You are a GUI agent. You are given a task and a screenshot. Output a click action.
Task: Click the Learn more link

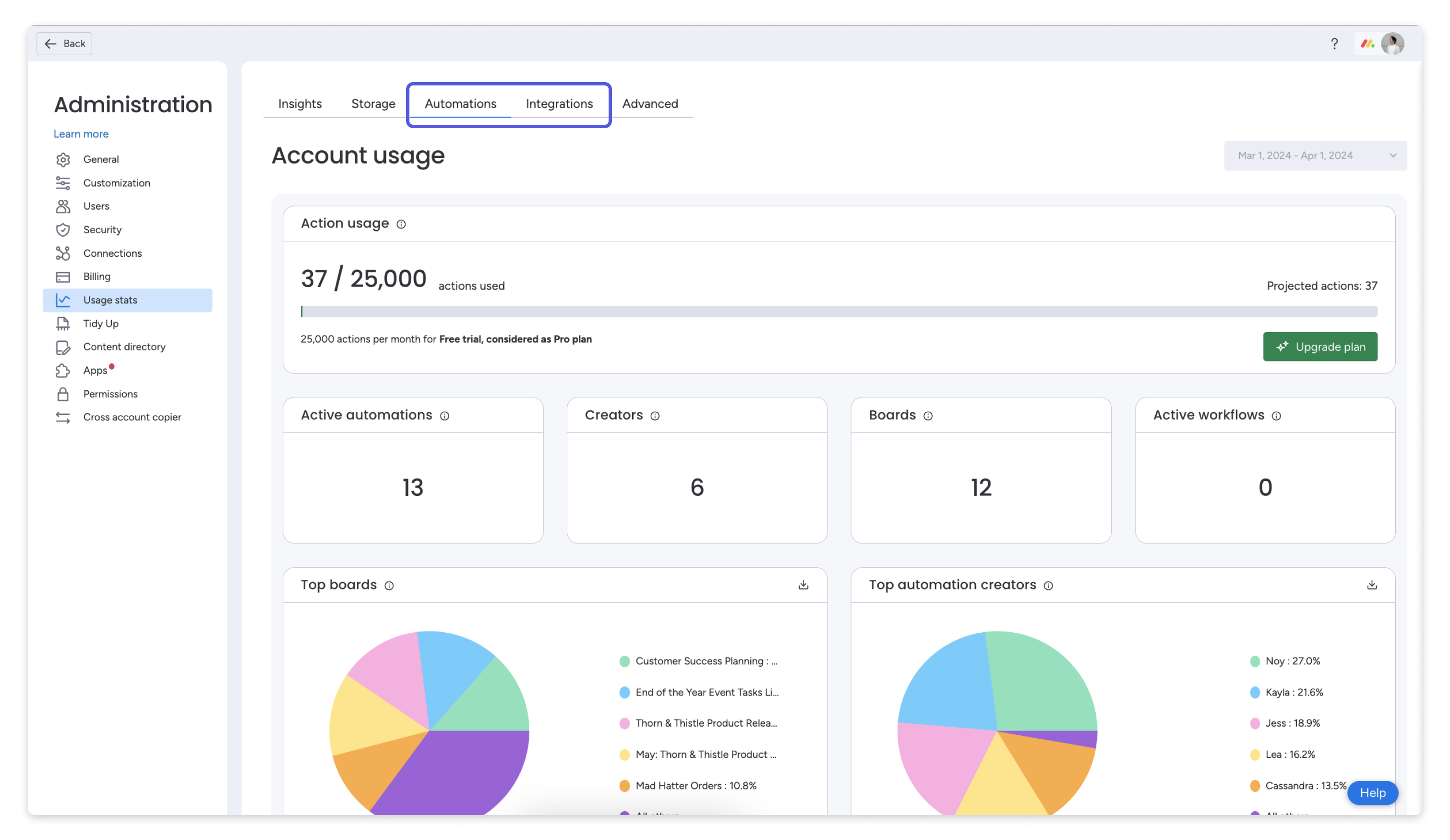click(x=81, y=133)
